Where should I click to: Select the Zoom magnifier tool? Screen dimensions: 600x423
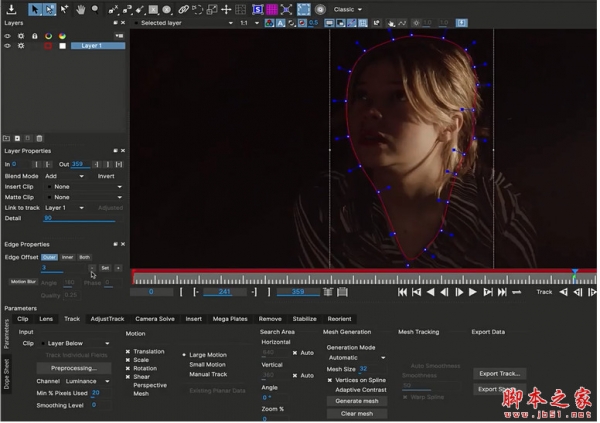click(95, 10)
